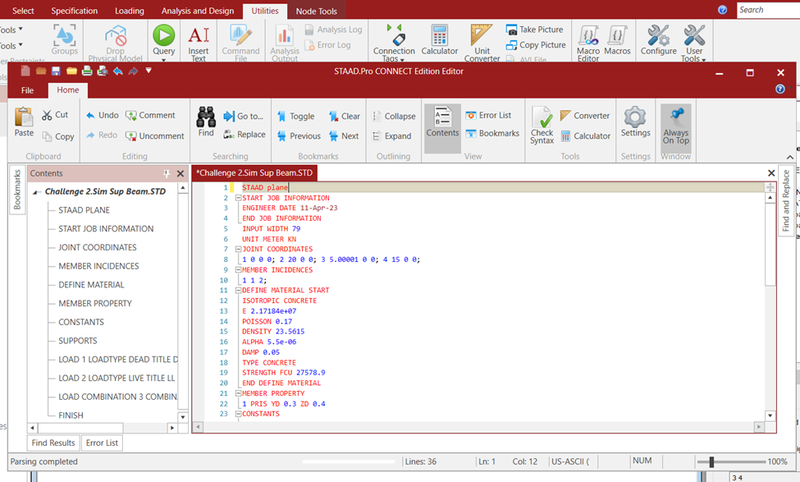
Task: Collapse the editor ribbon with the chevron
Action: (x=790, y=157)
